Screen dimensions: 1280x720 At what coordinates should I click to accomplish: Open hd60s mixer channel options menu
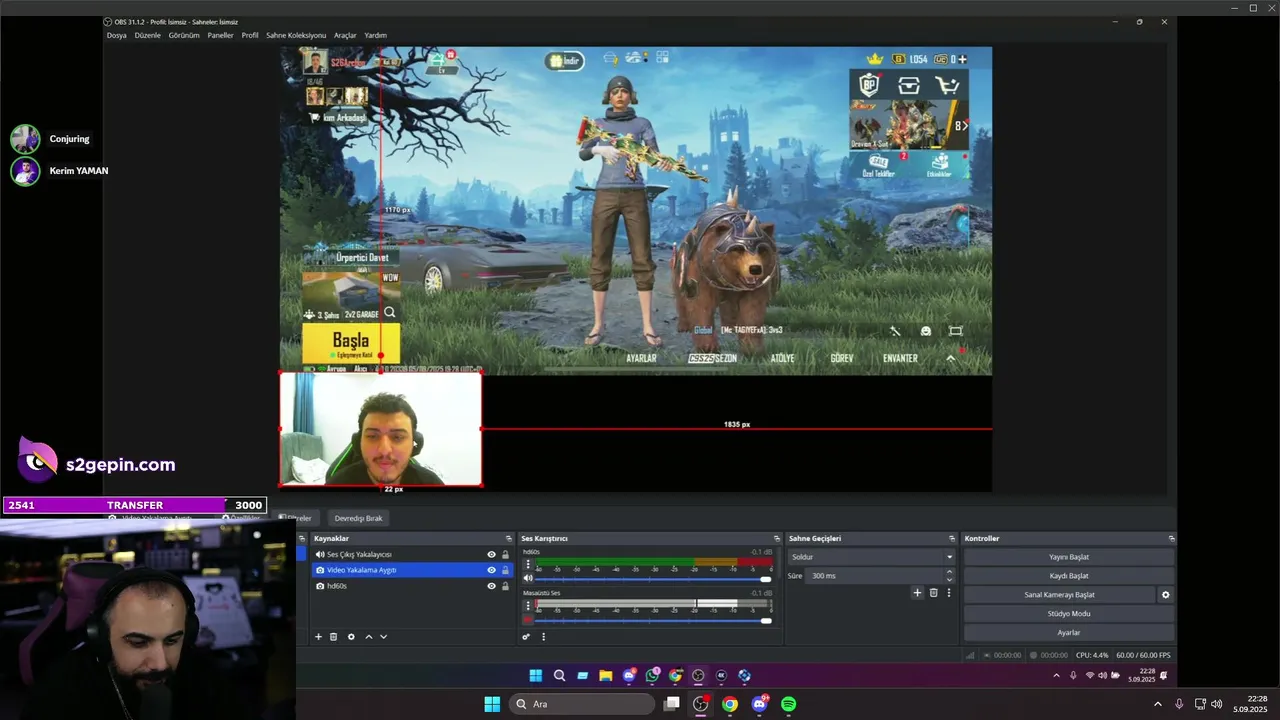[x=528, y=564]
